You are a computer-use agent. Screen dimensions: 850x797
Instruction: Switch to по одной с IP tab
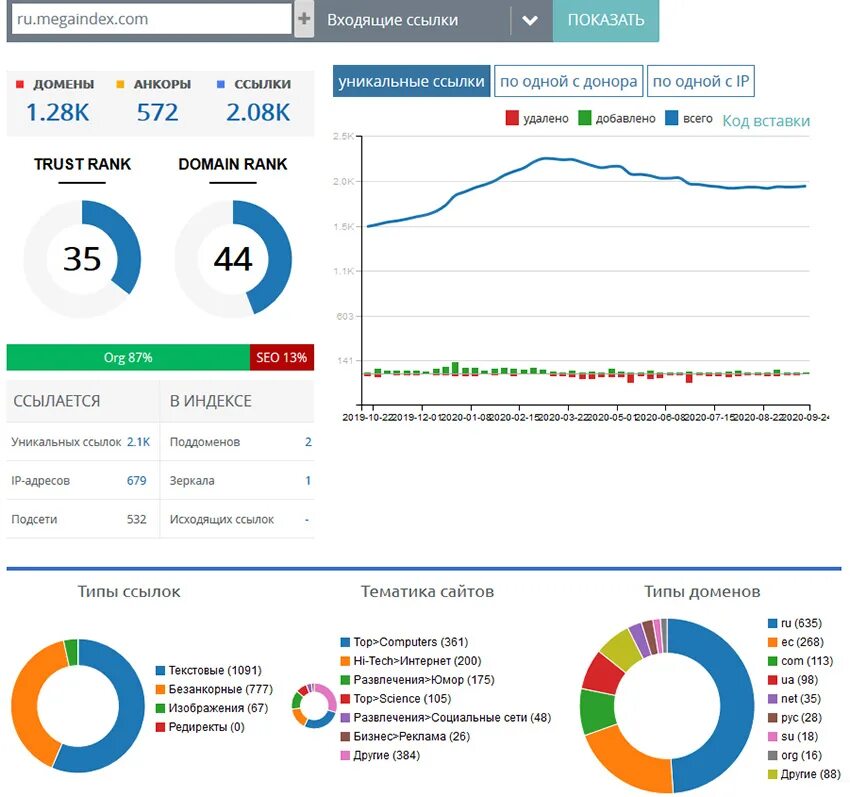(x=700, y=81)
